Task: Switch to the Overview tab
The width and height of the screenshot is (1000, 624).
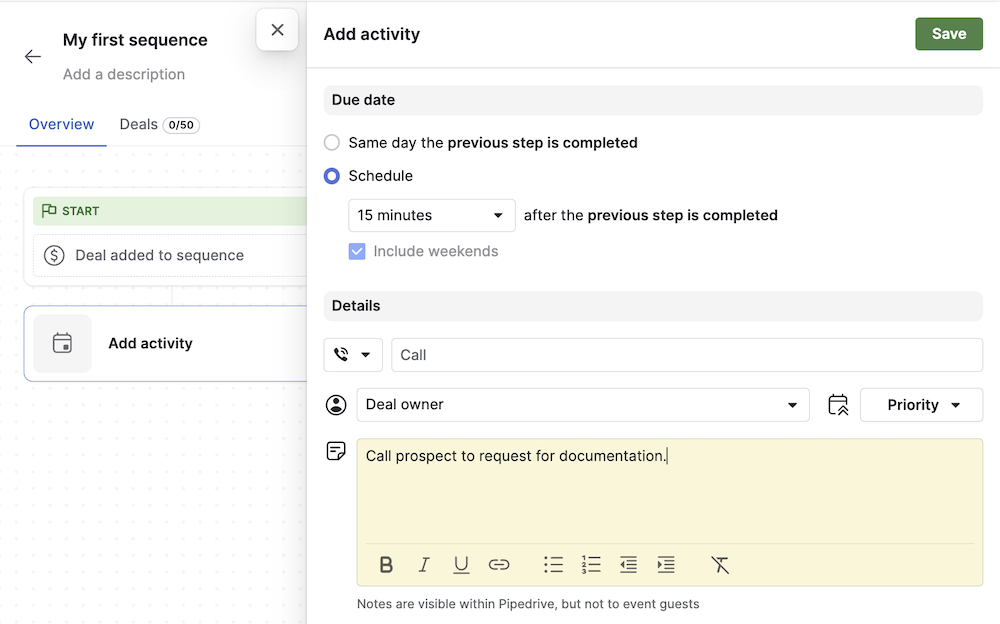Action: point(61,124)
